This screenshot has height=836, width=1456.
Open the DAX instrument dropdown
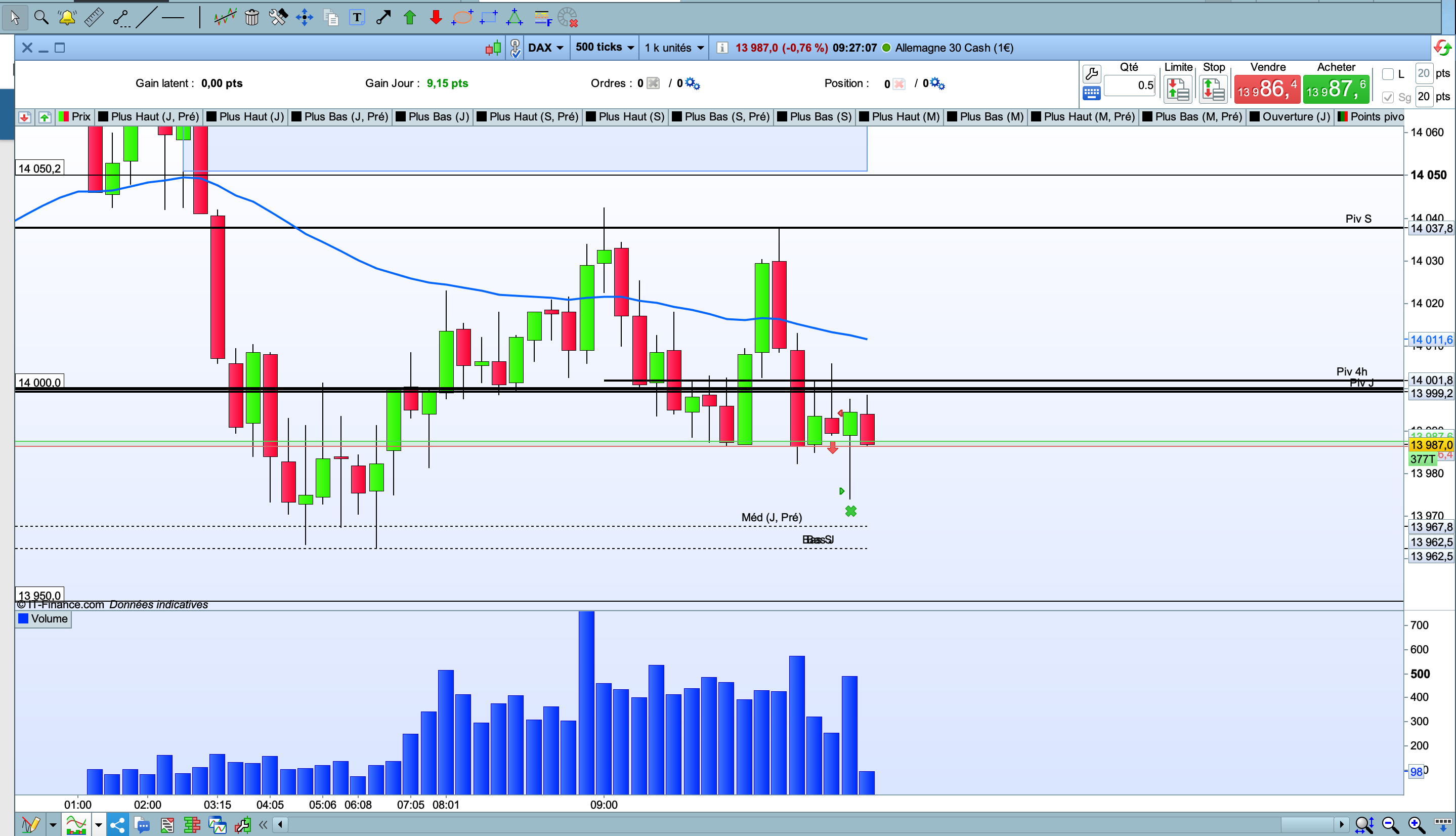(x=545, y=48)
